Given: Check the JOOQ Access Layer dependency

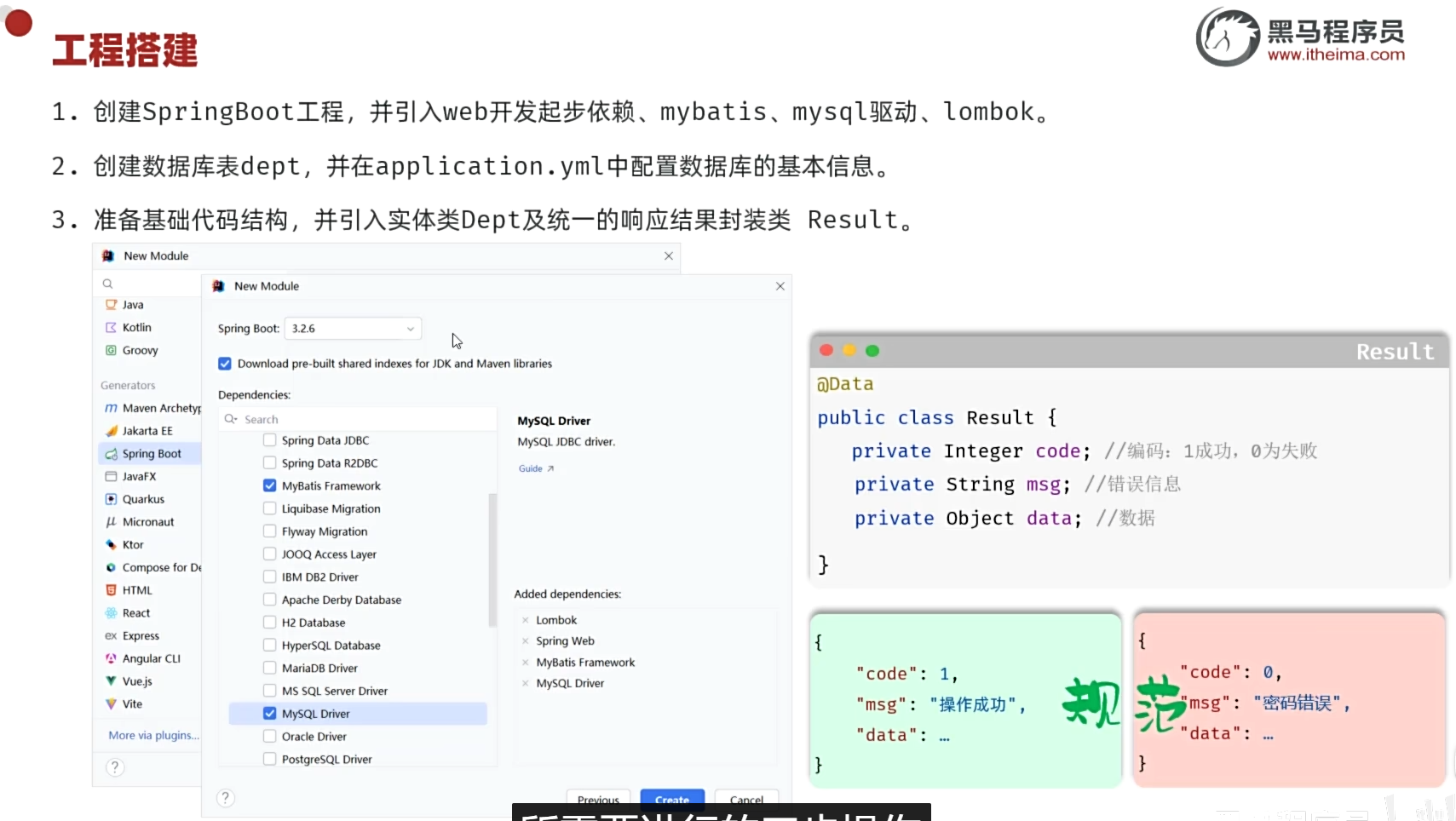Looking at the screenshot, I should tap(269, 554).
